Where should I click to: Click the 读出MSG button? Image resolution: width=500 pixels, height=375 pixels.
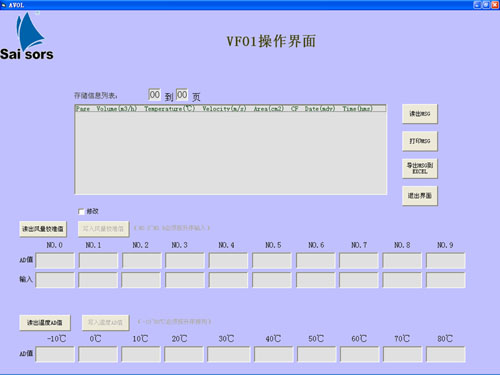(x=420, y=114)
